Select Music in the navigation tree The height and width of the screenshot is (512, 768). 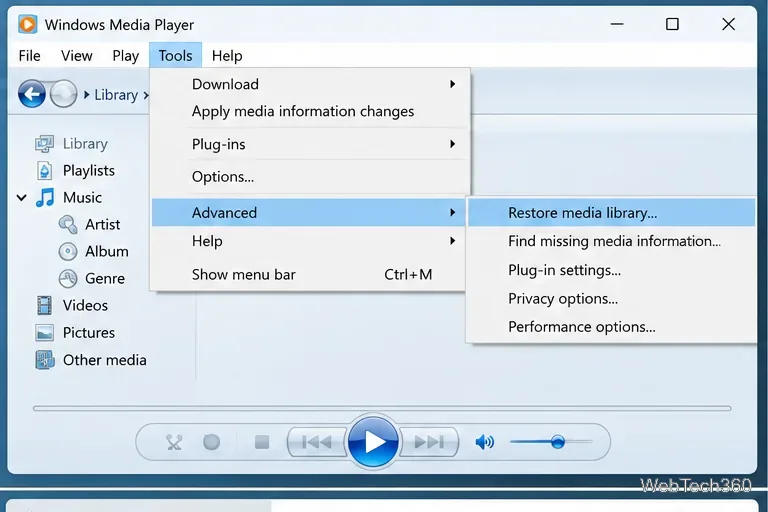coord(82,197)
